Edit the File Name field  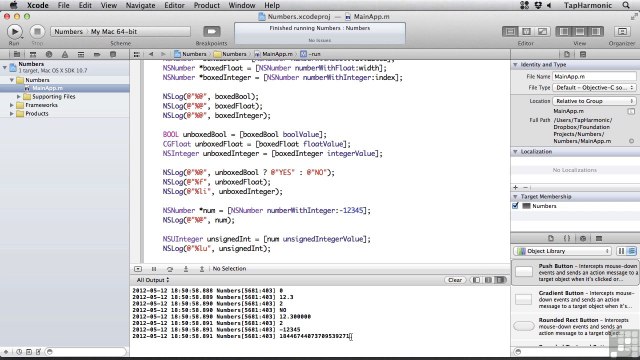pos(594,76)
